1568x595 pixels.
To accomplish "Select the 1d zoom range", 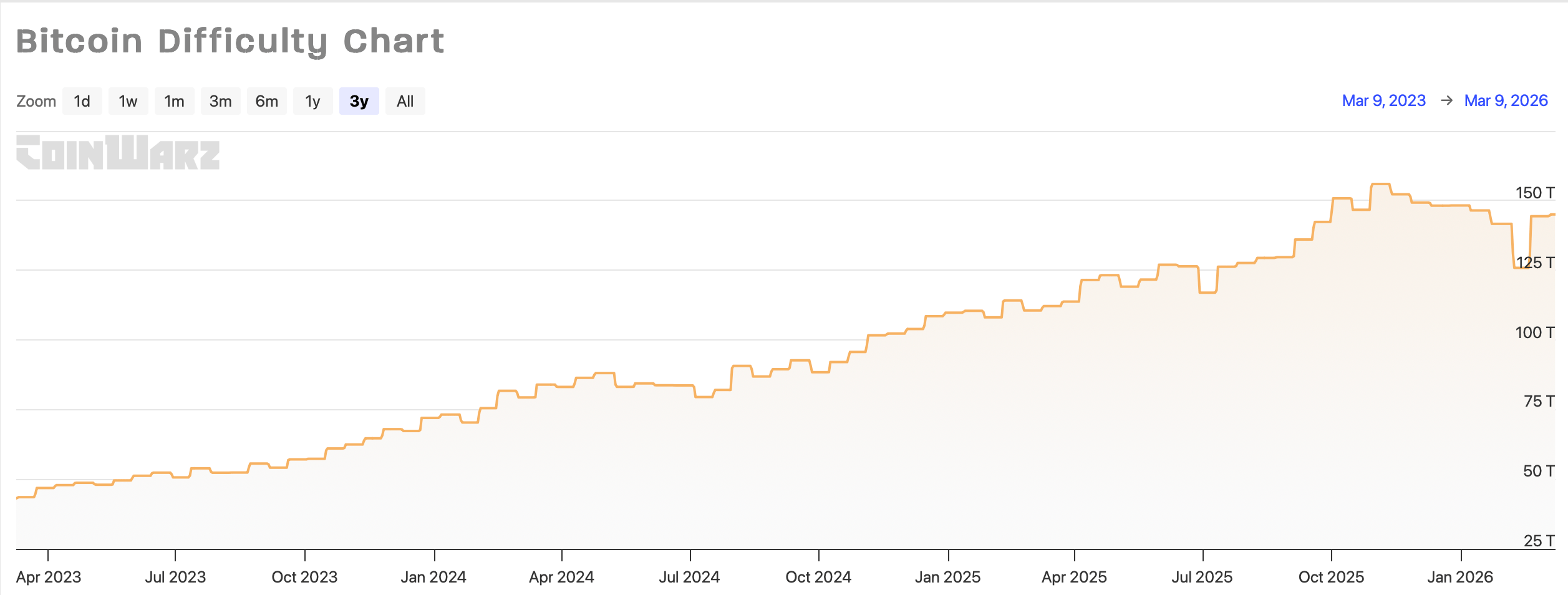I will (82, 101).
